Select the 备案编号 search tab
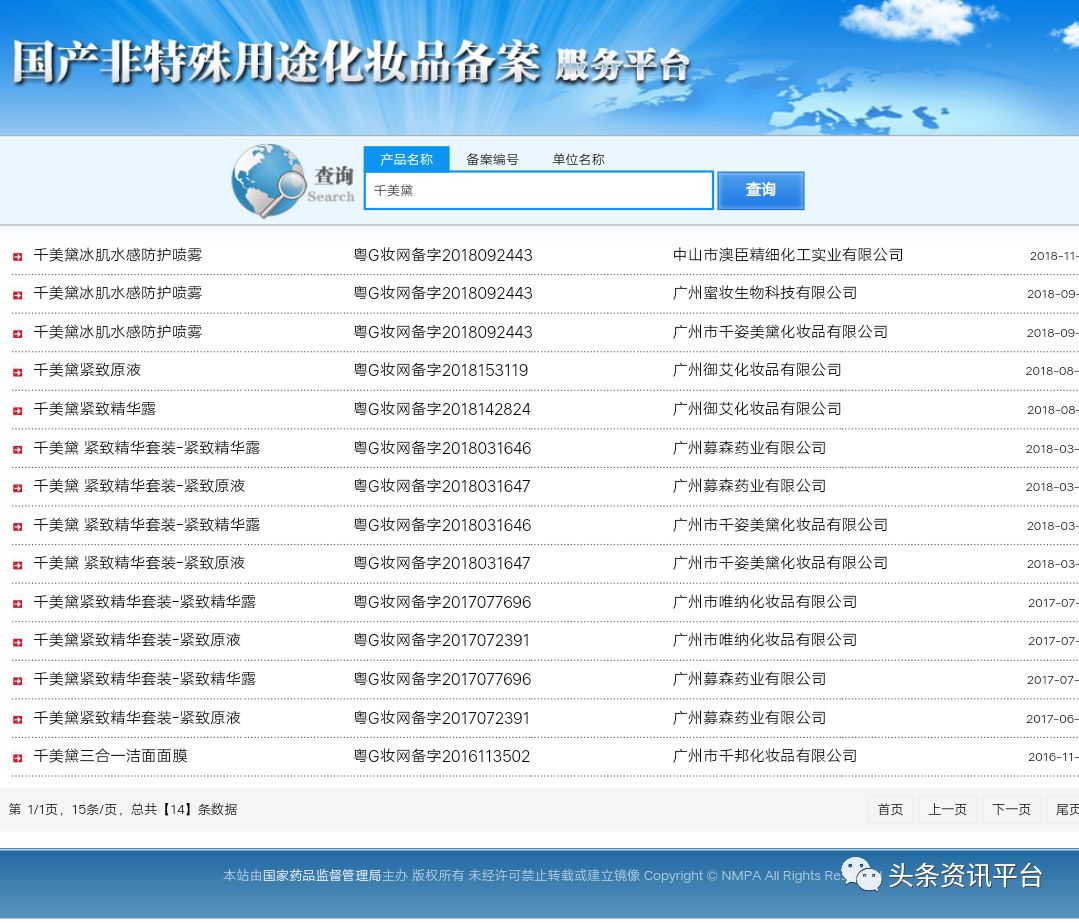Screen dimensions: 1079x923 [492, 159]
